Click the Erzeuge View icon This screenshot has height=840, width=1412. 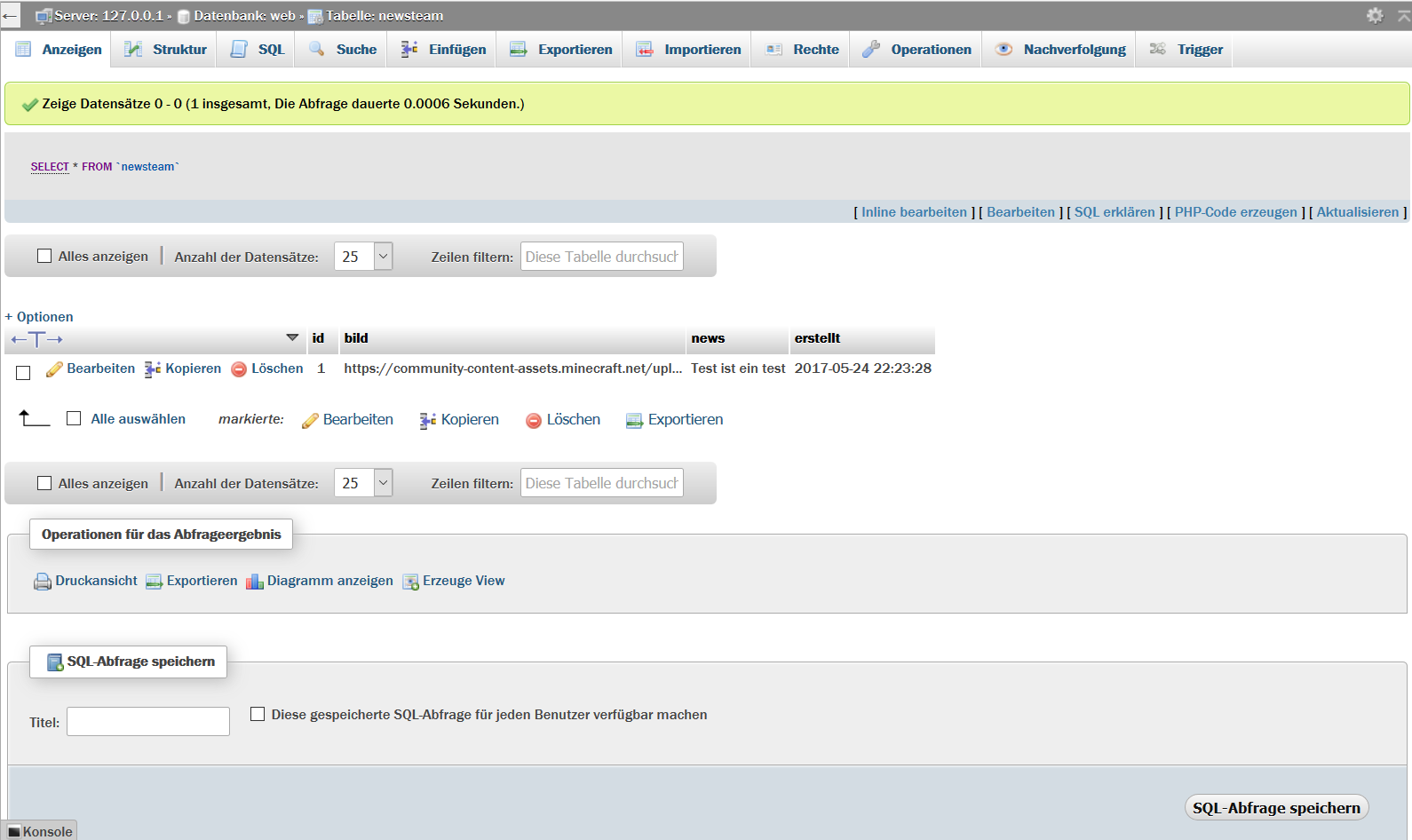[410, 582]
